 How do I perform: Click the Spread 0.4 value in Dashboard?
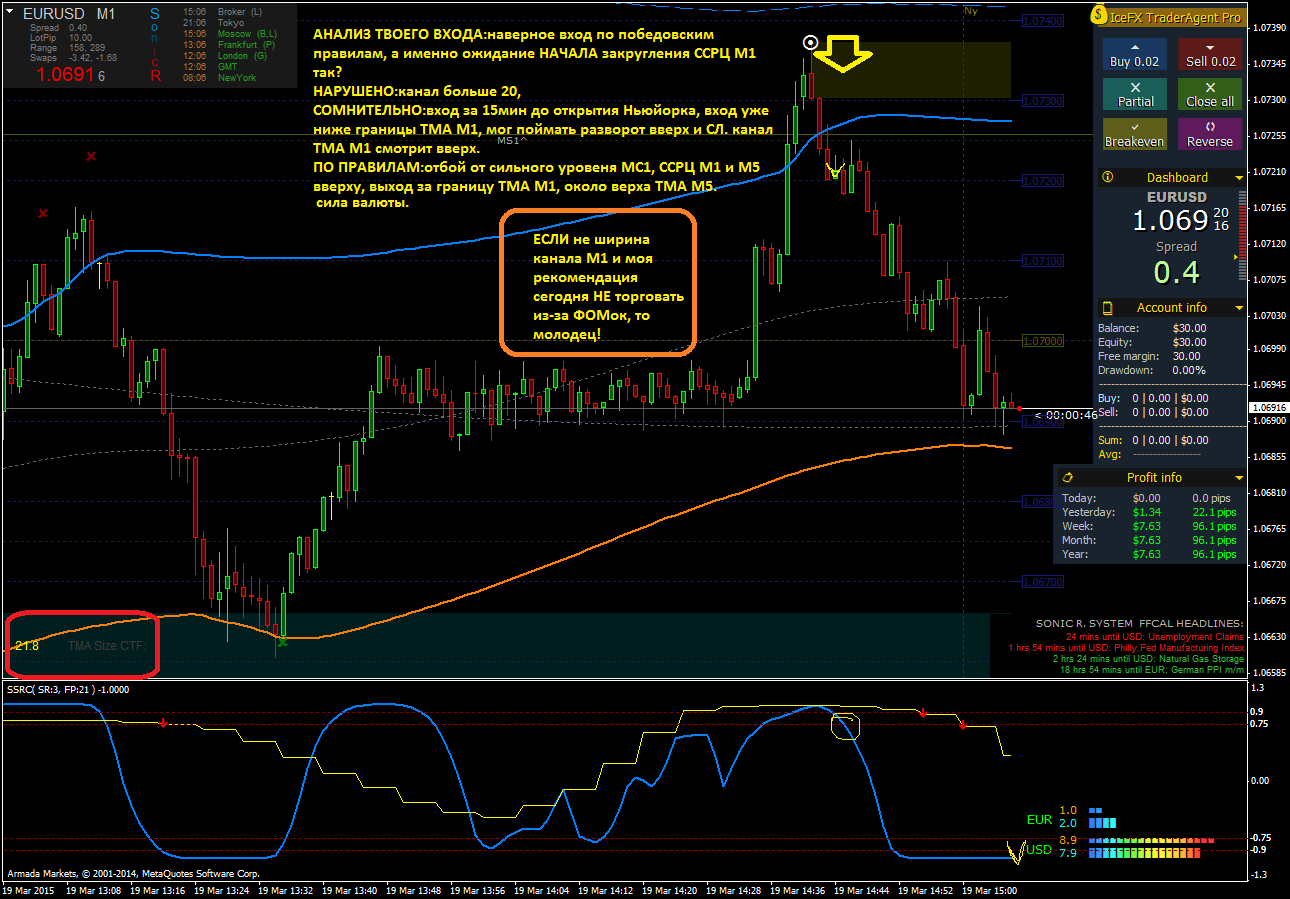[1176, 271]
